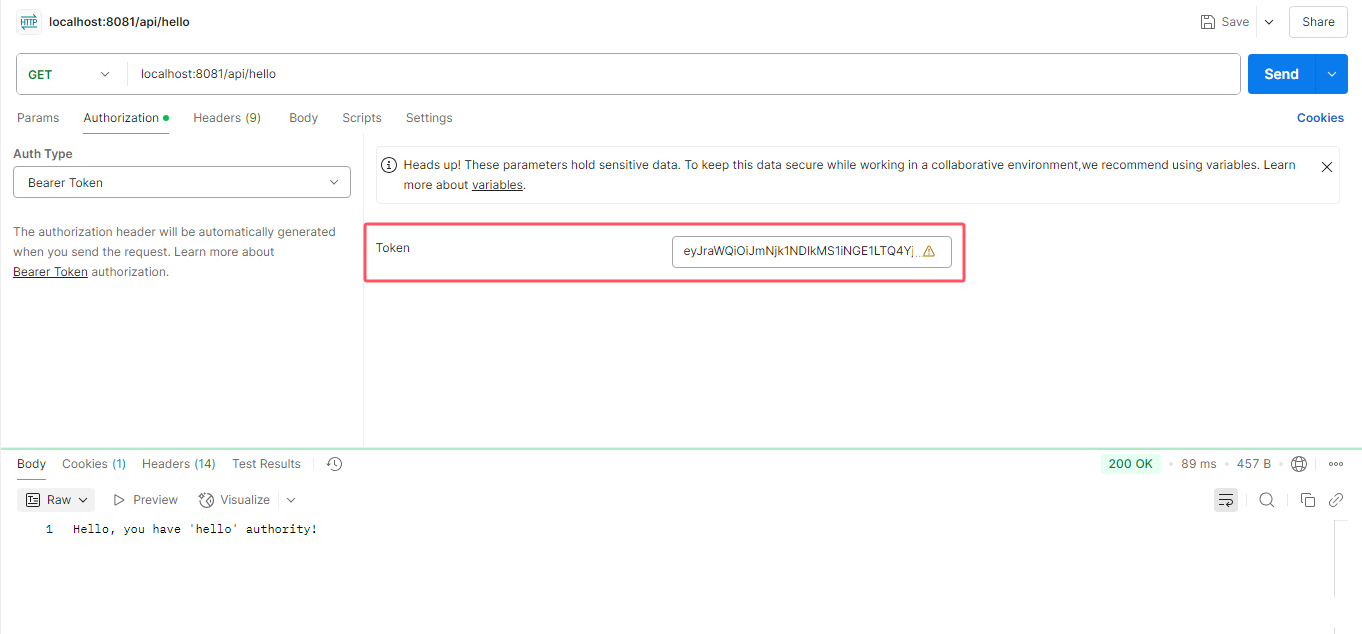Dismiss the heads-up banner
This screenshot has width=1362, height=634.
(x=1327, y=167)
